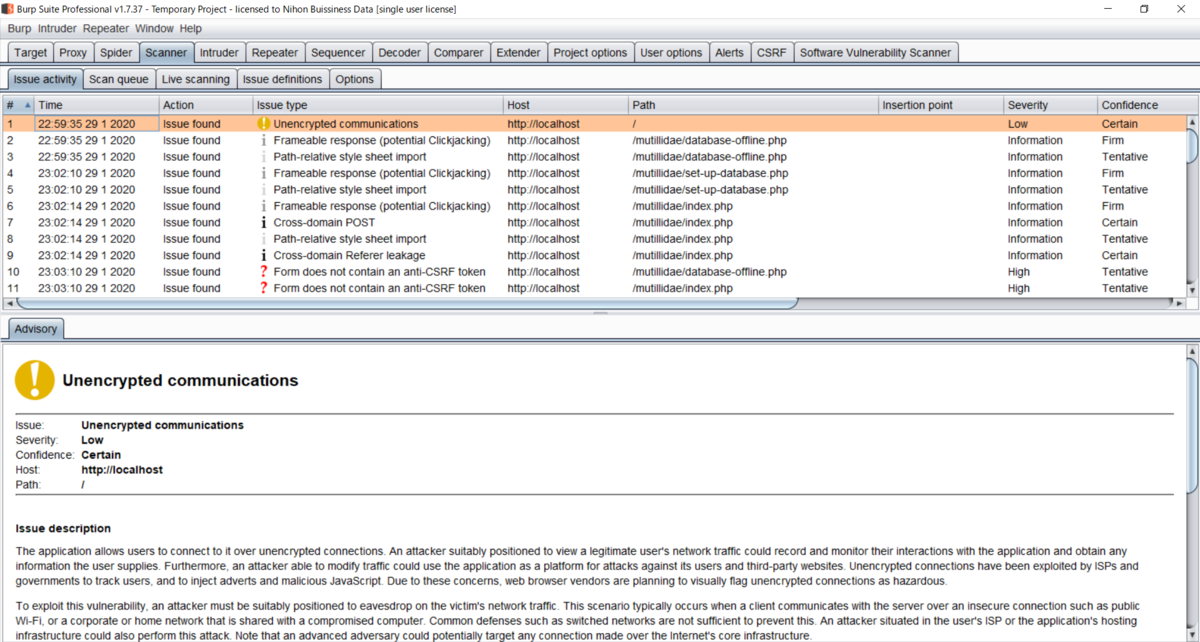This screenshot has height=642, width=1200.
Task: Click the info icon on Cross-domain Referer leakage row
Action: point(264,256)
